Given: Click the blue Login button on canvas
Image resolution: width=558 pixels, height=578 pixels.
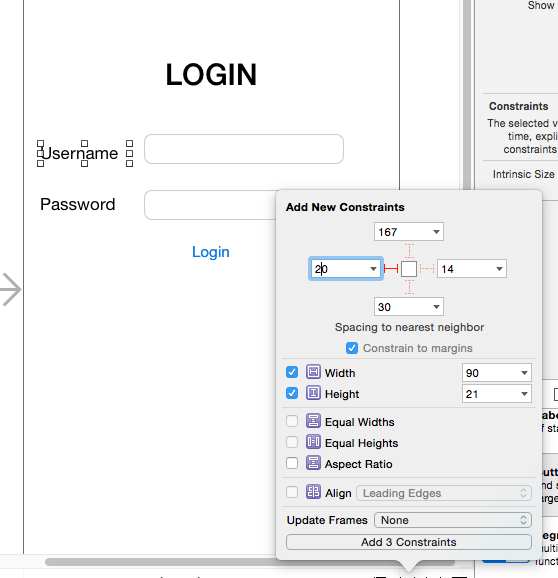Looking at the screenshot, I should 211,252.
